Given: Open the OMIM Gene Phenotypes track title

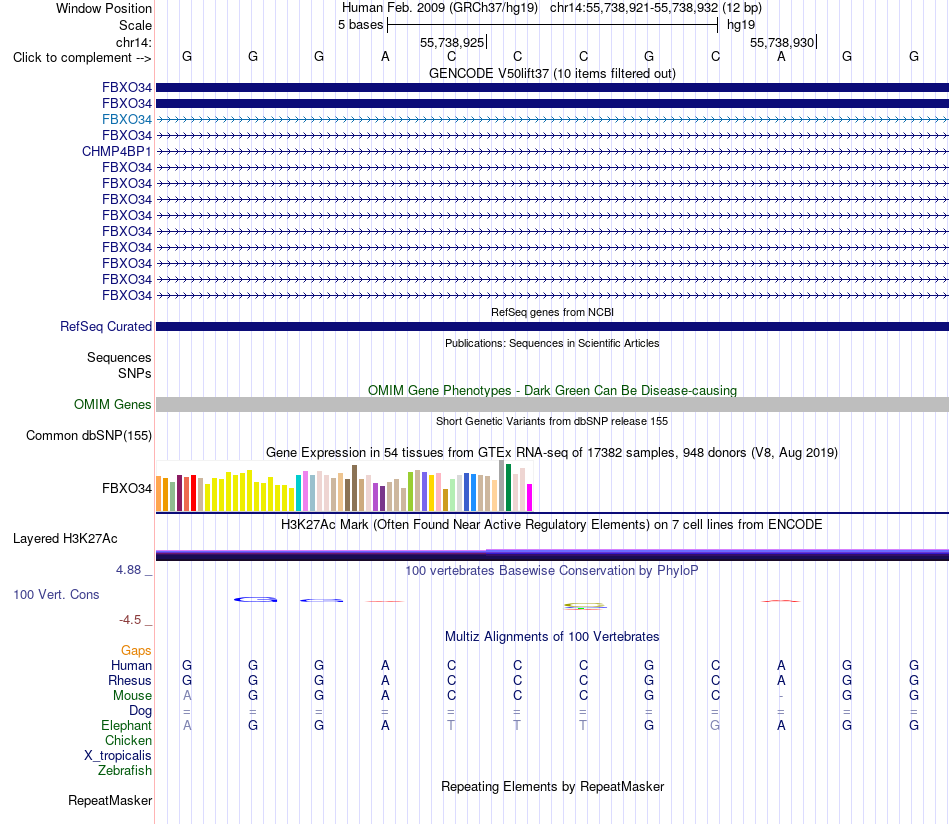Looking at the screenshot, I should point(552,390).
